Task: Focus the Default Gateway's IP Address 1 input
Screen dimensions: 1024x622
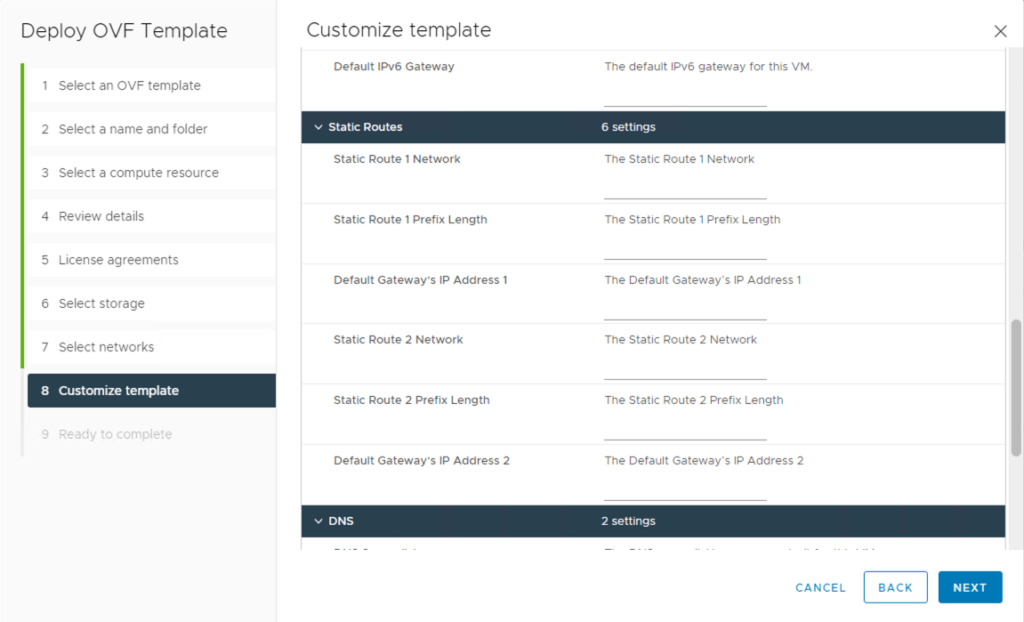Action: 685,310
